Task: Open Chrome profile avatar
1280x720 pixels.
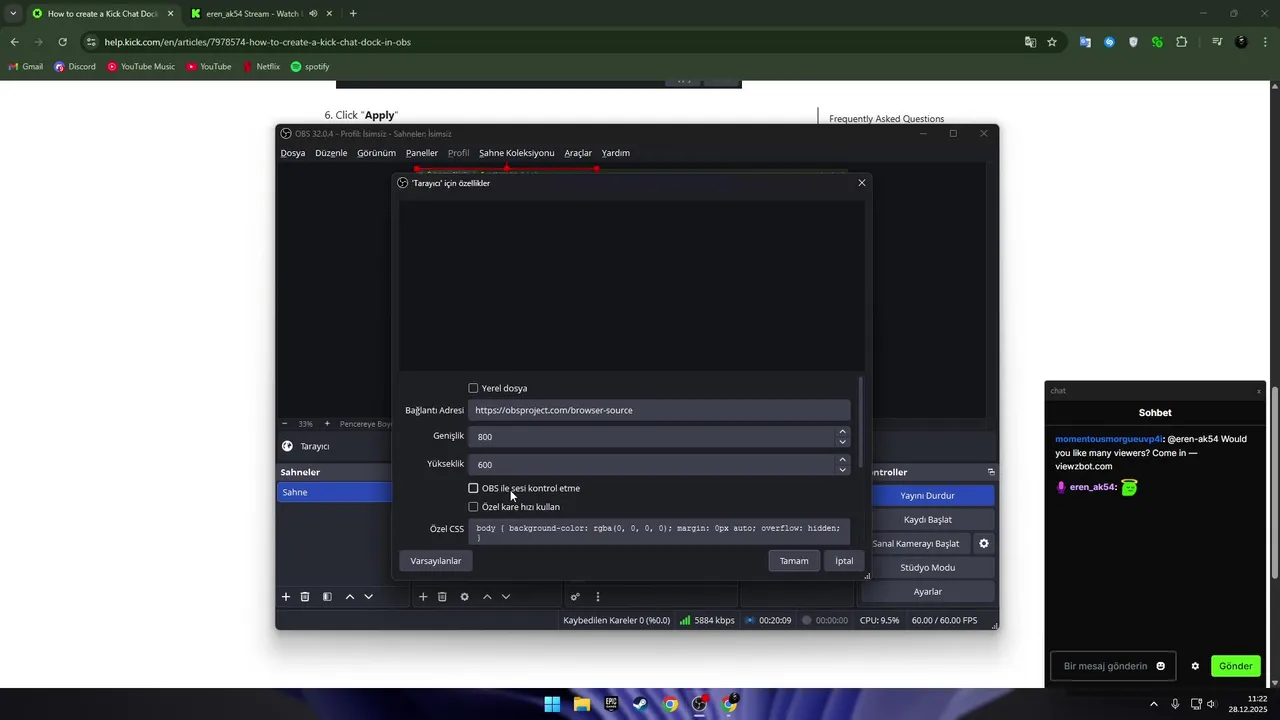Action: (1241, 42)
